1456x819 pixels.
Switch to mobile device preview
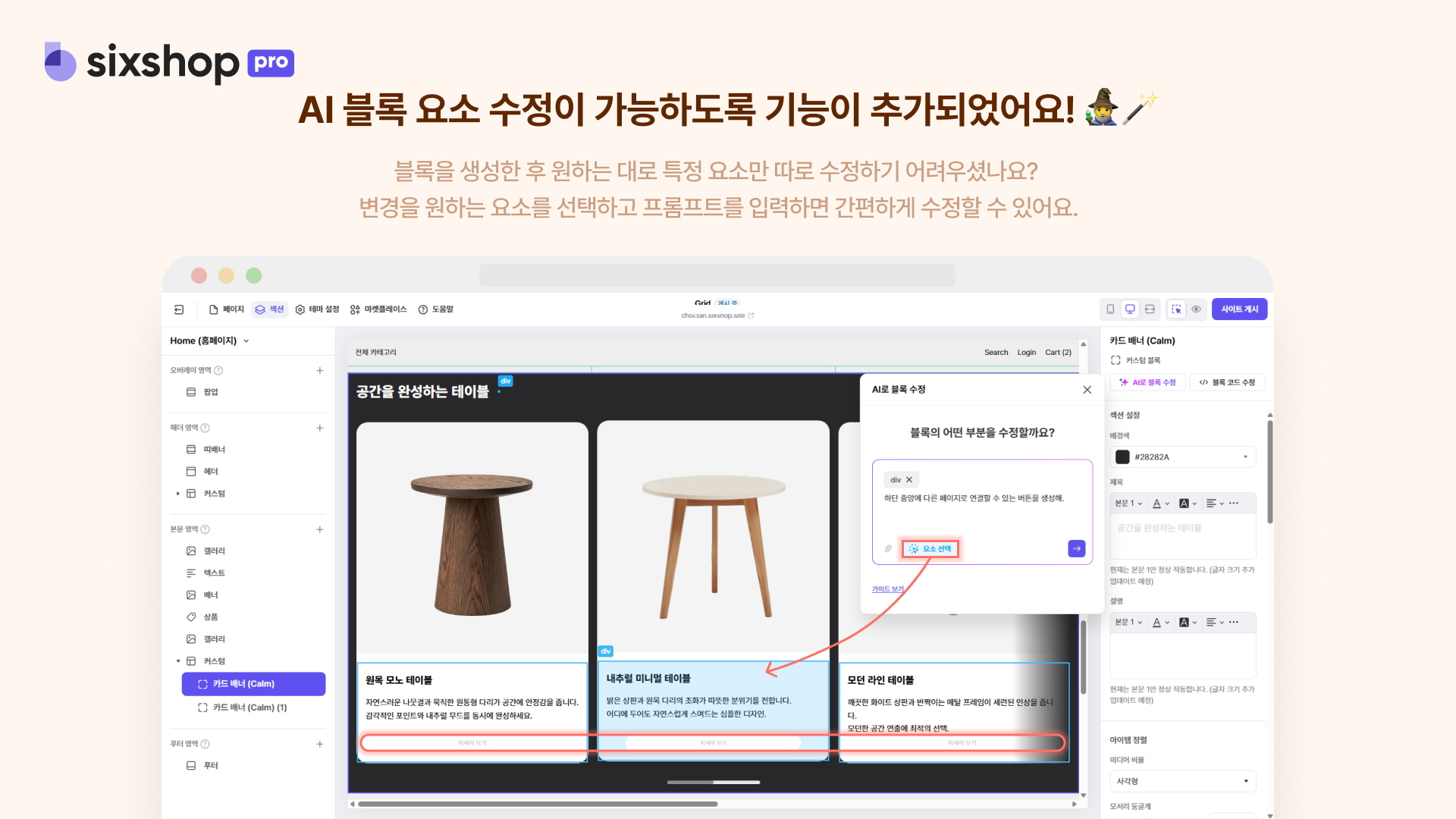coord(1110,309)
